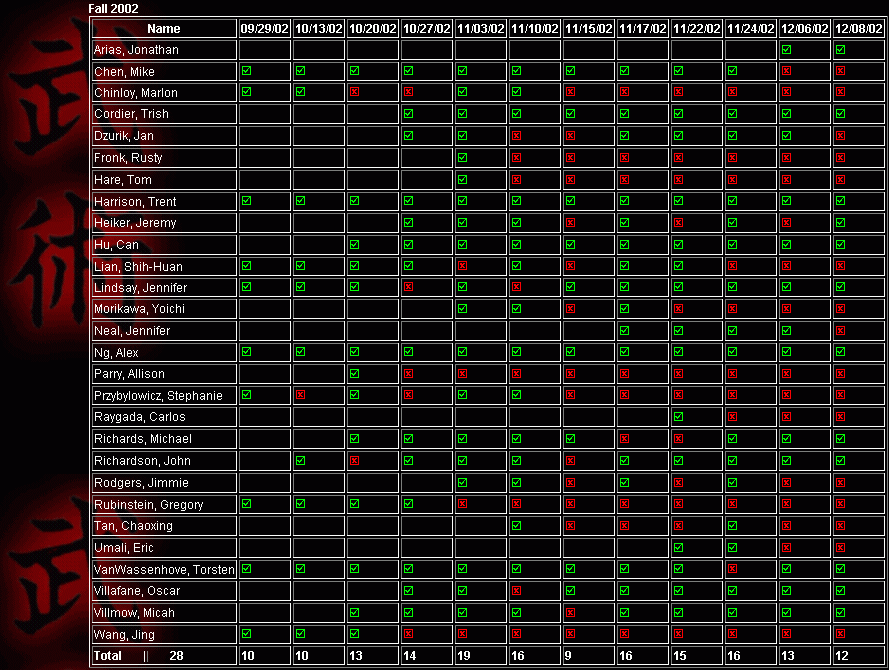Click Umali, Eric's green check on 11/22/02
This screenshot has height=670, width=889.
click(678, 547)
